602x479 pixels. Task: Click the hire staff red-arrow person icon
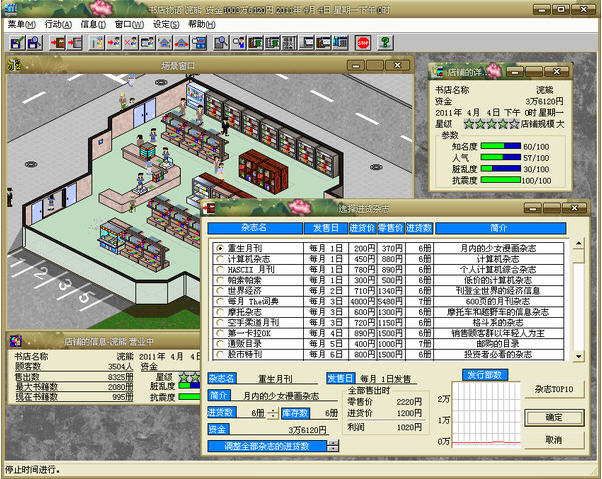pyautogui.click(x=114, y=43)
